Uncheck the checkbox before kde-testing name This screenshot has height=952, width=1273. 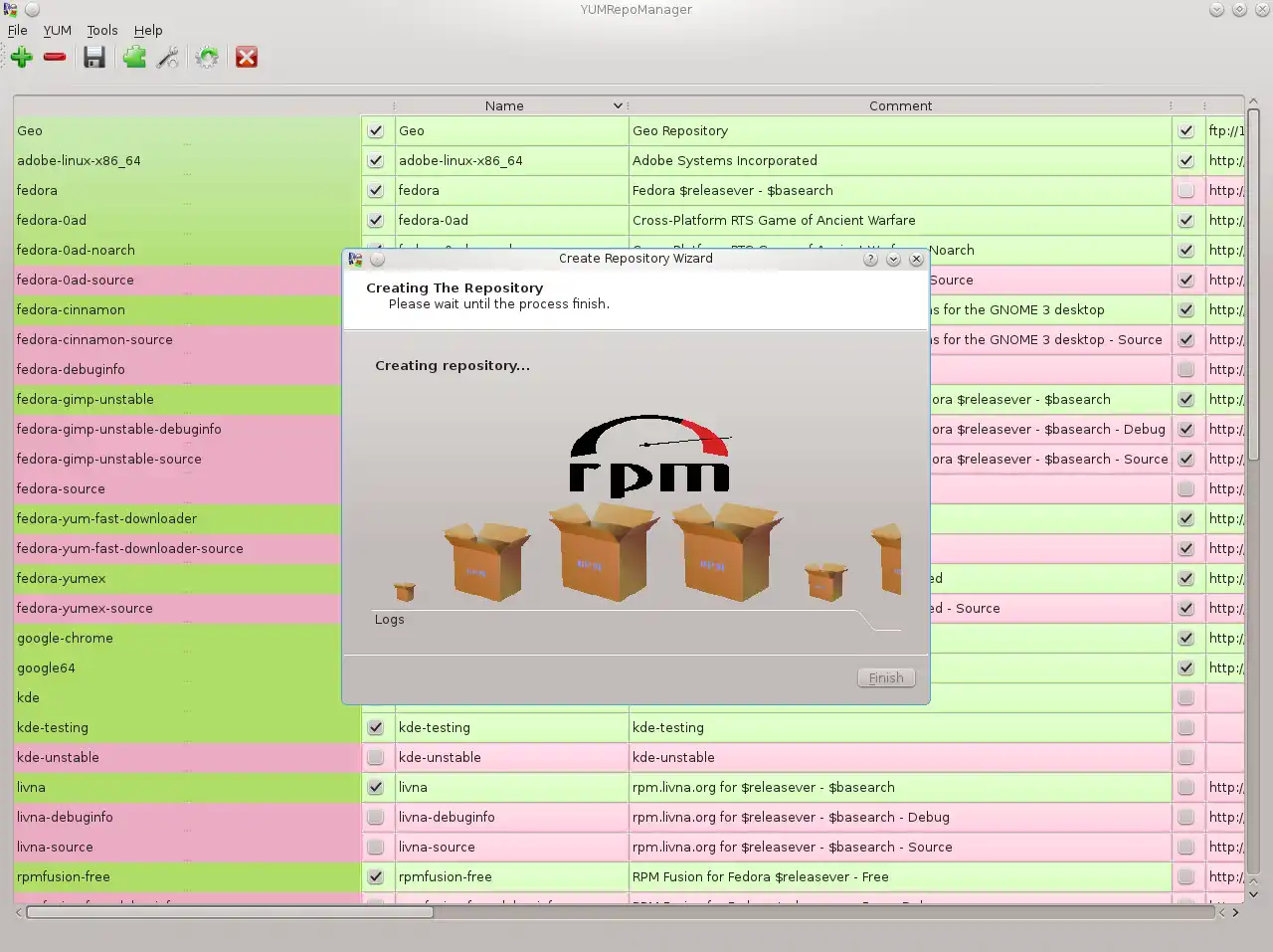click(x=375, y=727)
